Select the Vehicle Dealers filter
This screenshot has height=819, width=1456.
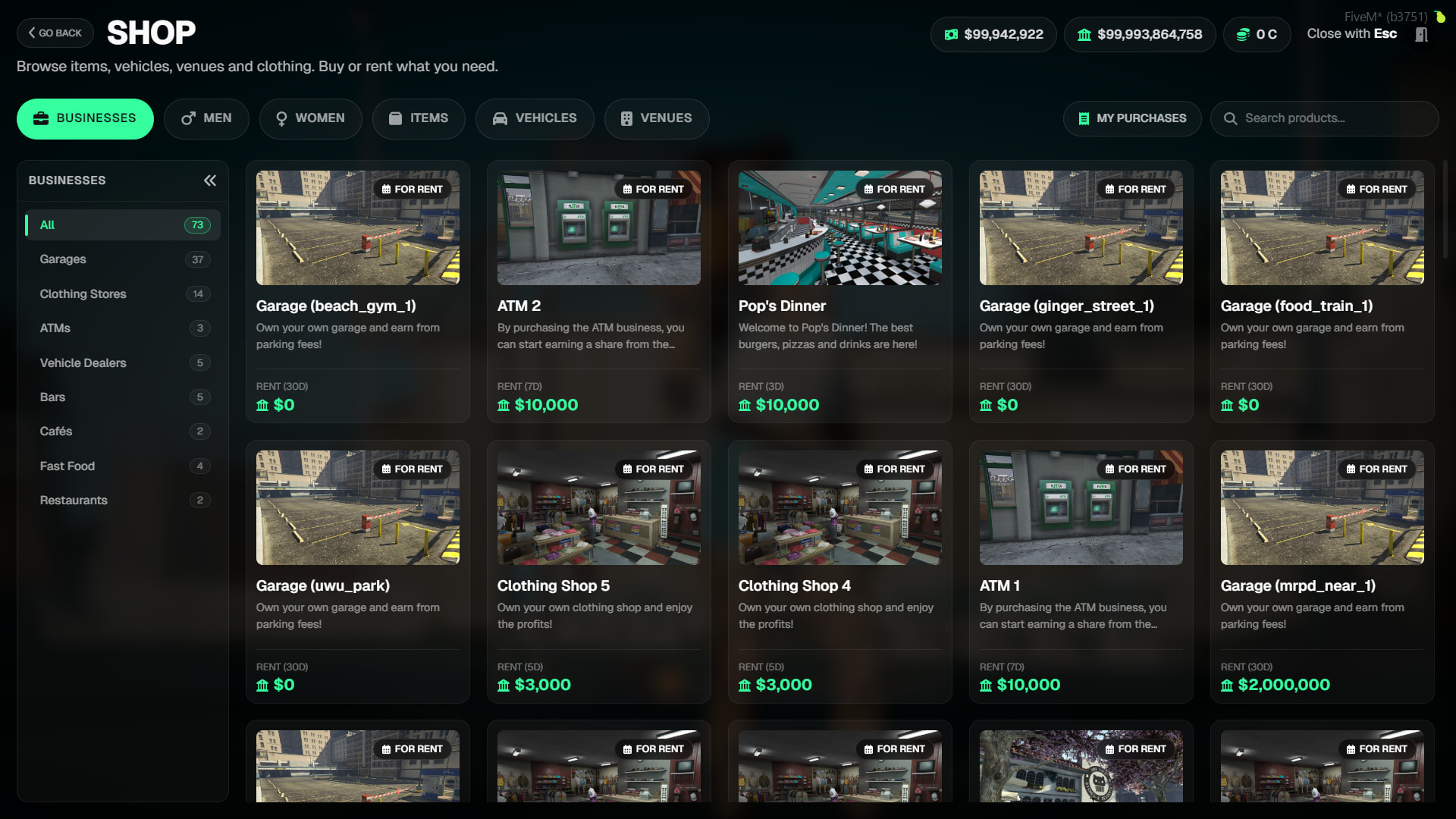(83, 363)
